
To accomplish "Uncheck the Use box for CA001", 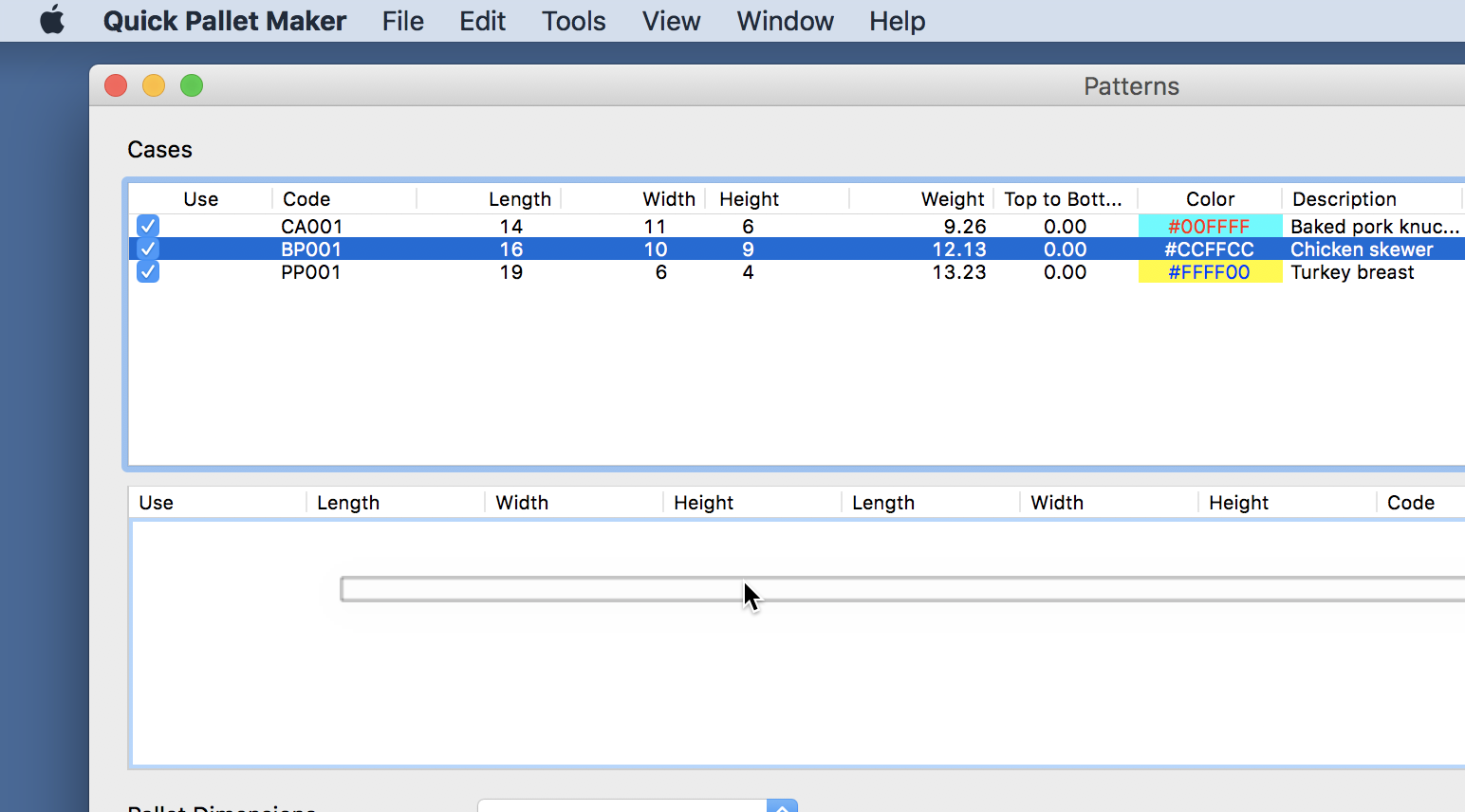I will [x=148, y=226].
